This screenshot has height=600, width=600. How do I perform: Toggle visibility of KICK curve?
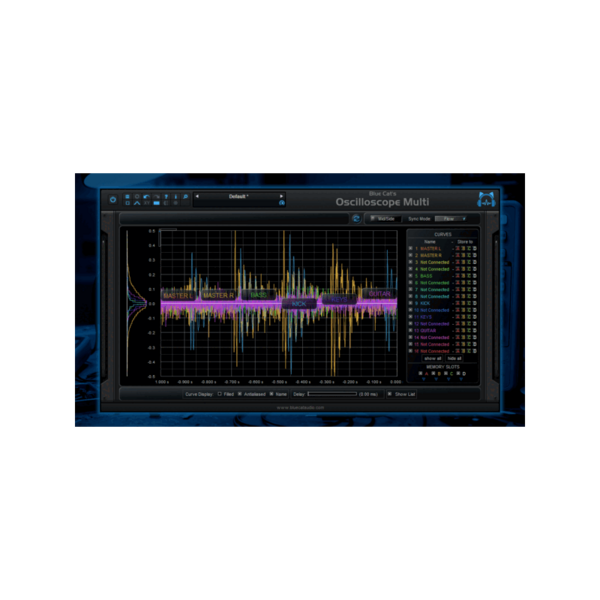coord(411,303)
